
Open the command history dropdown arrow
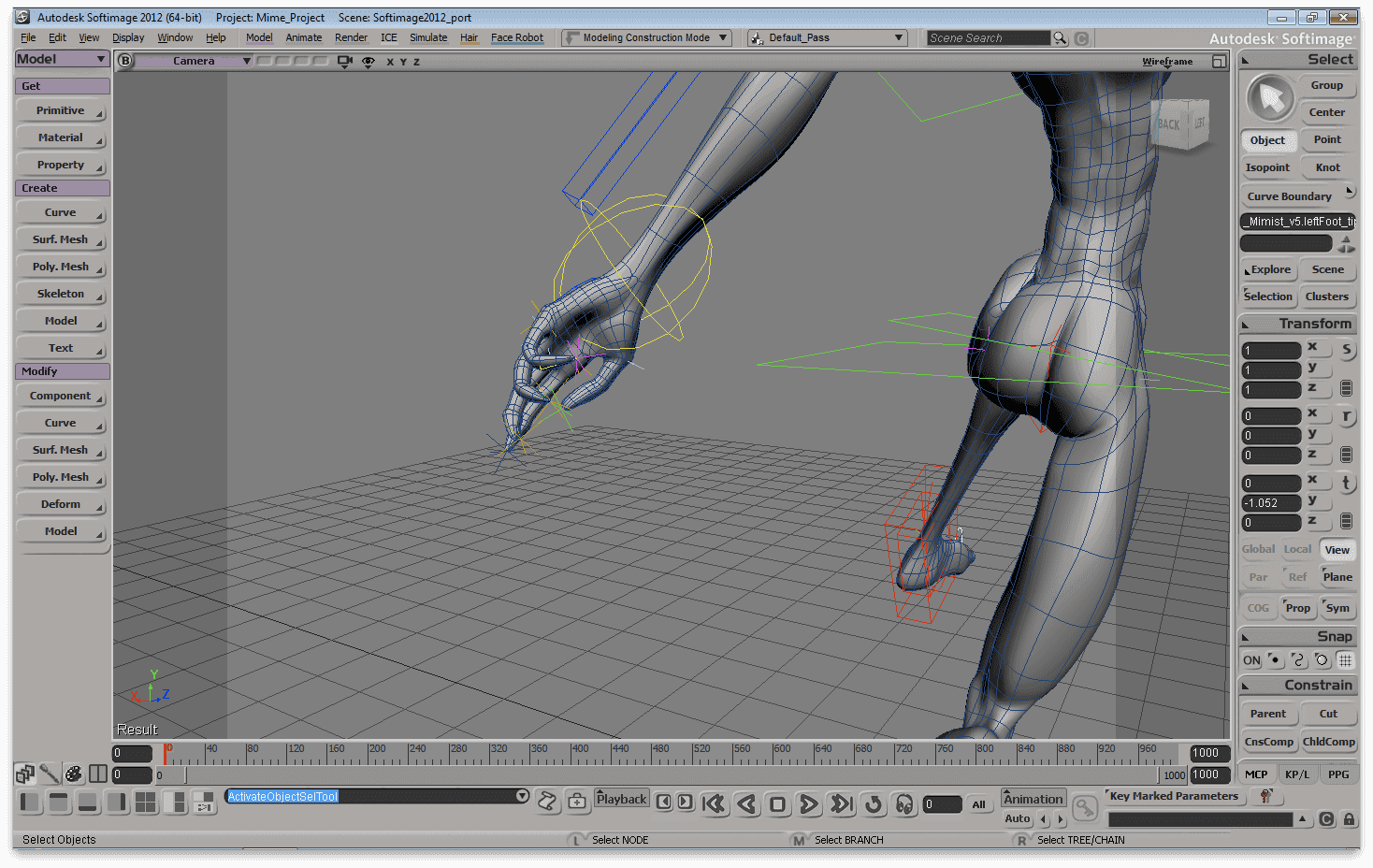[x=522, y=796]
